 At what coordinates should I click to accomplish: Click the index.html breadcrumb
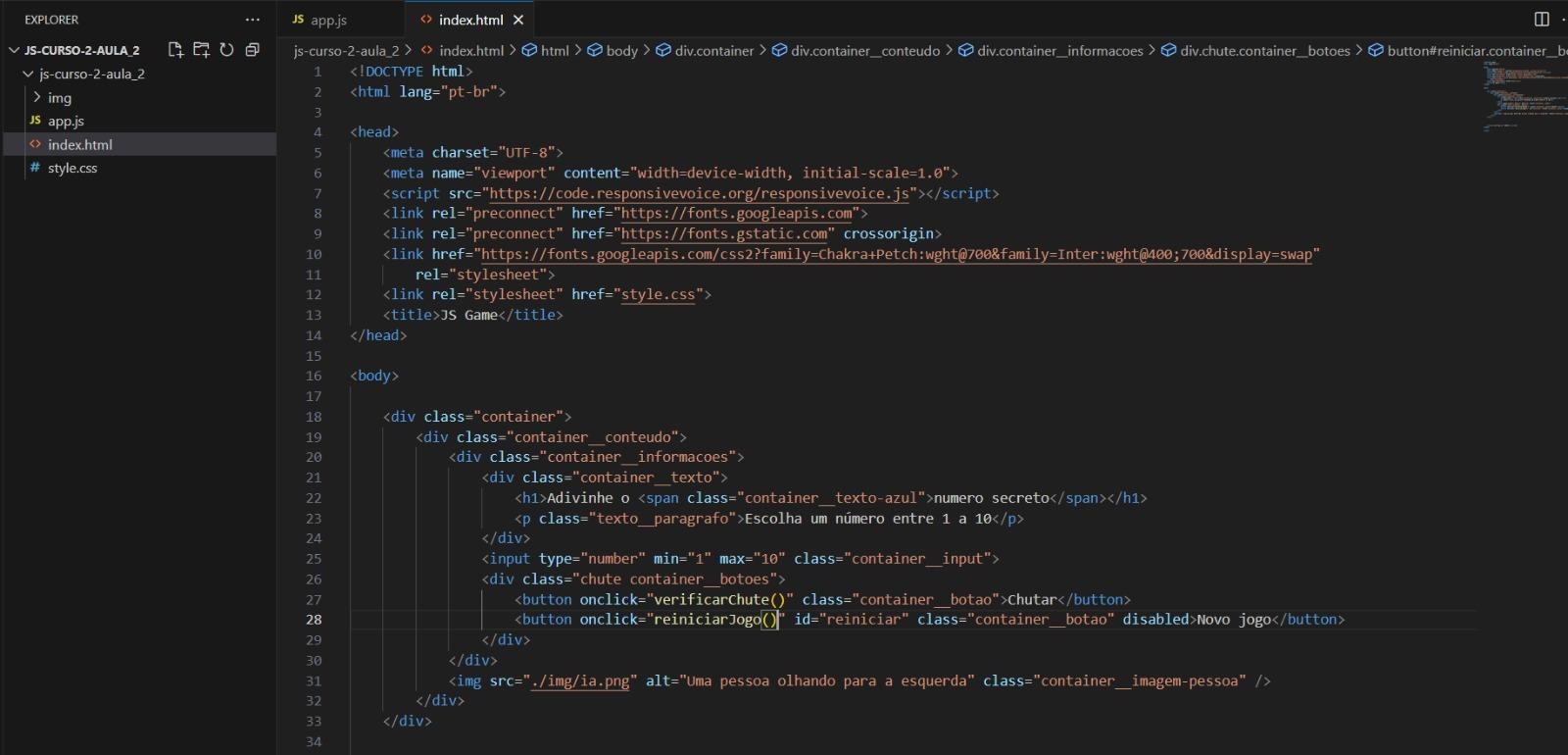click(471, 51)
